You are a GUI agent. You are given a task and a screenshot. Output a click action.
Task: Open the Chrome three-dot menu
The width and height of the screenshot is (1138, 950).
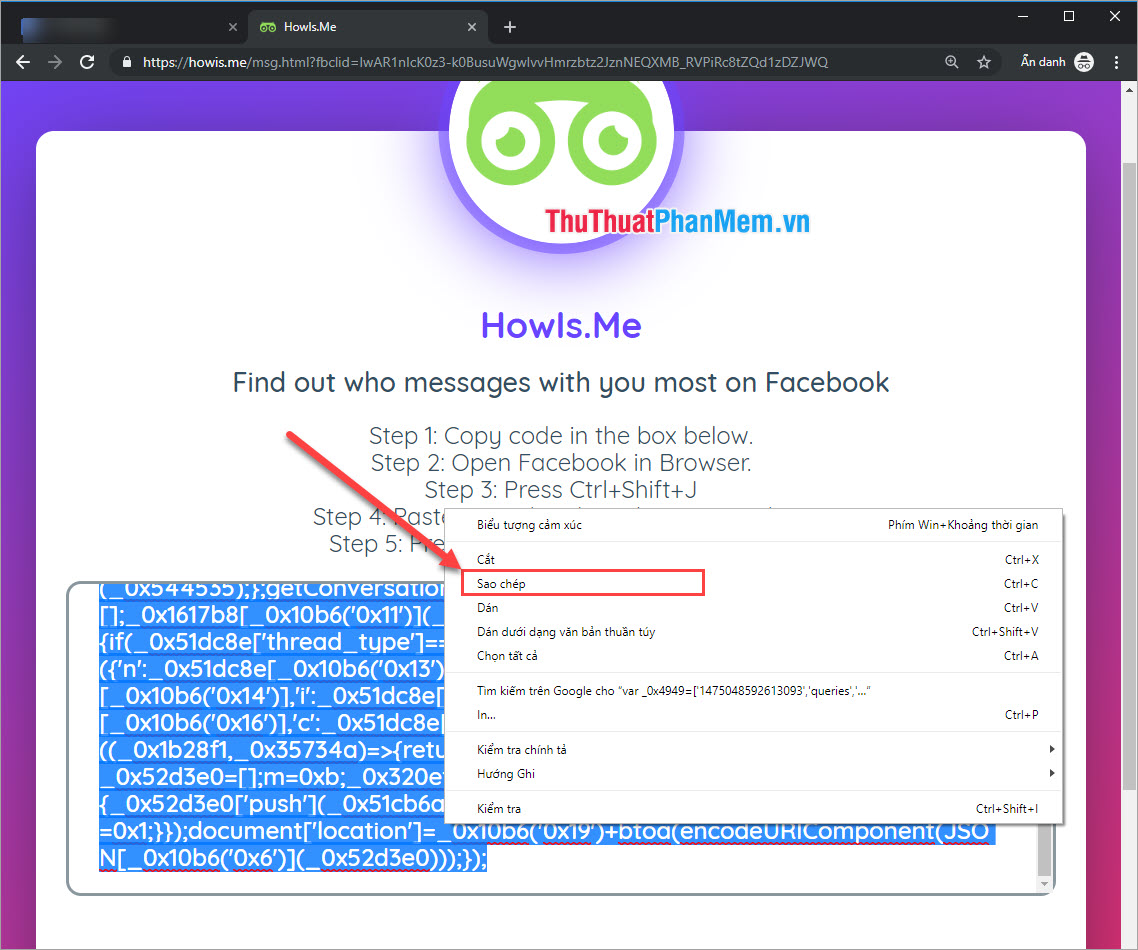[1117, 62]
